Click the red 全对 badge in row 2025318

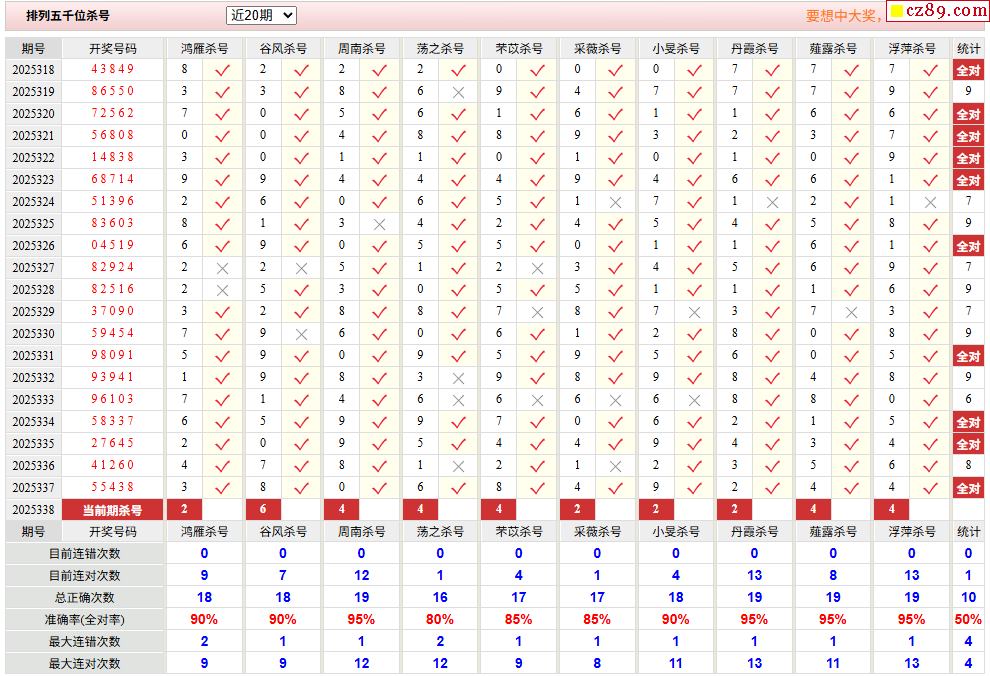click(968, 69)
